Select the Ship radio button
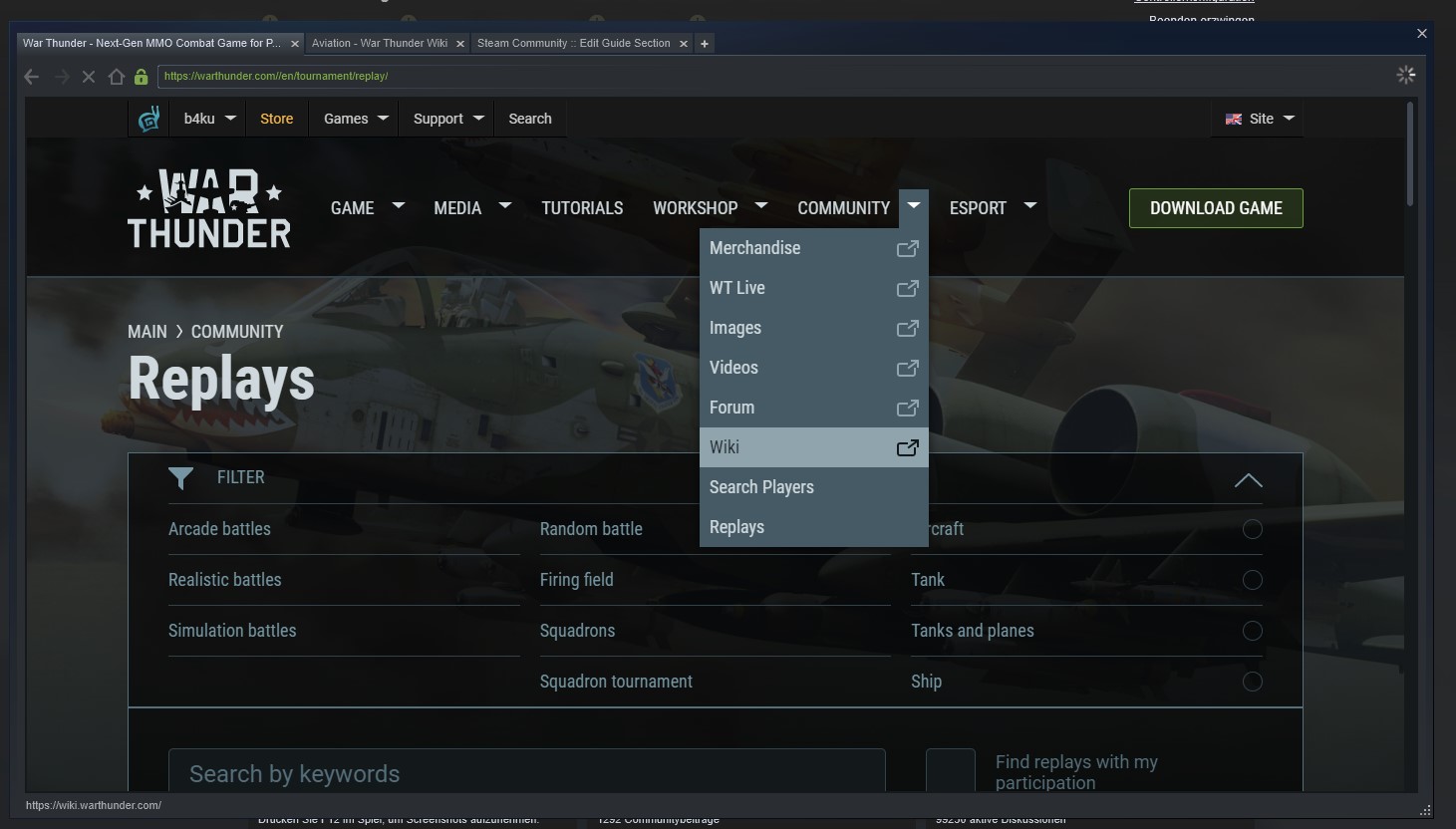Viewport: 1456px width, 829px height. pyautogui.click(x=1253, y=682)
